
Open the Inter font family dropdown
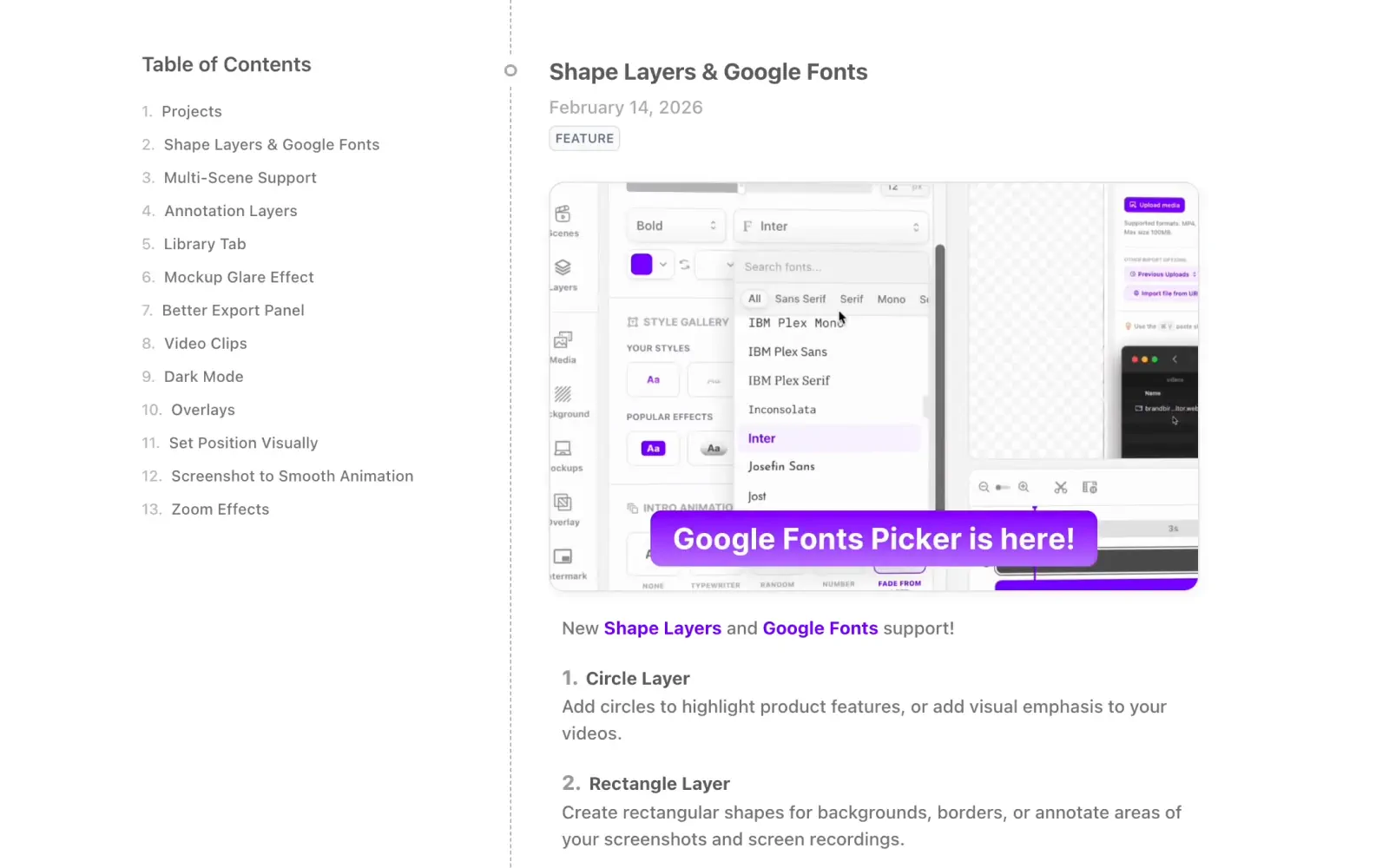pos(831,226)
